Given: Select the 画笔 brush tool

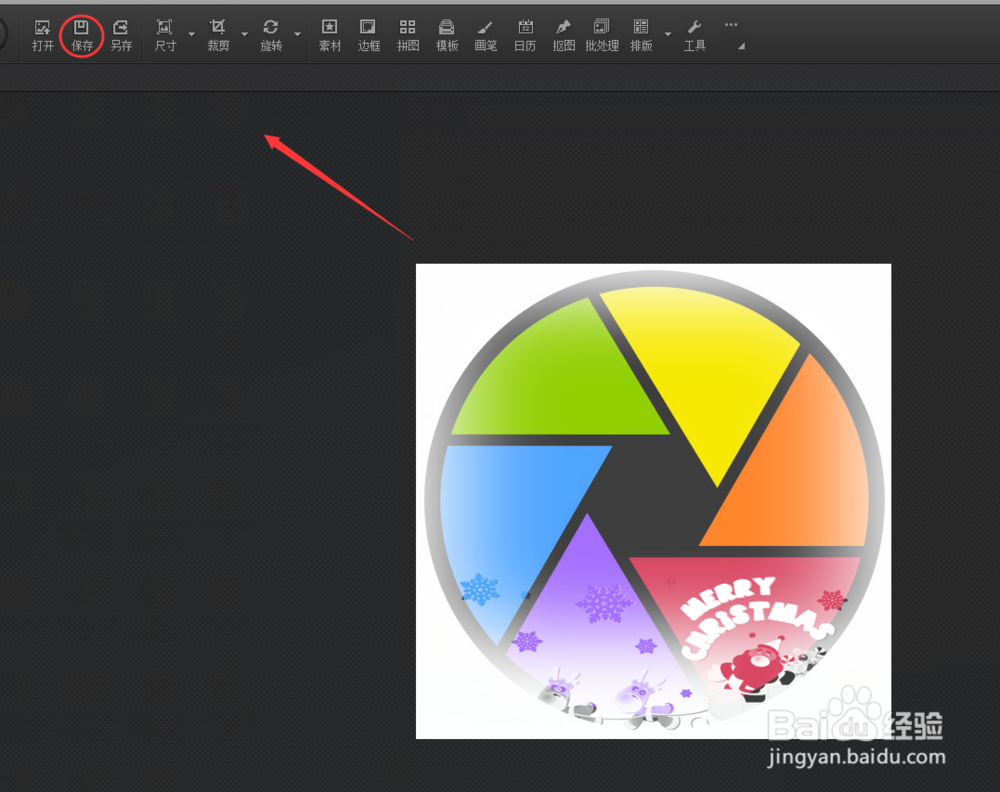Looking at the screenshot, I should [485, 36].
